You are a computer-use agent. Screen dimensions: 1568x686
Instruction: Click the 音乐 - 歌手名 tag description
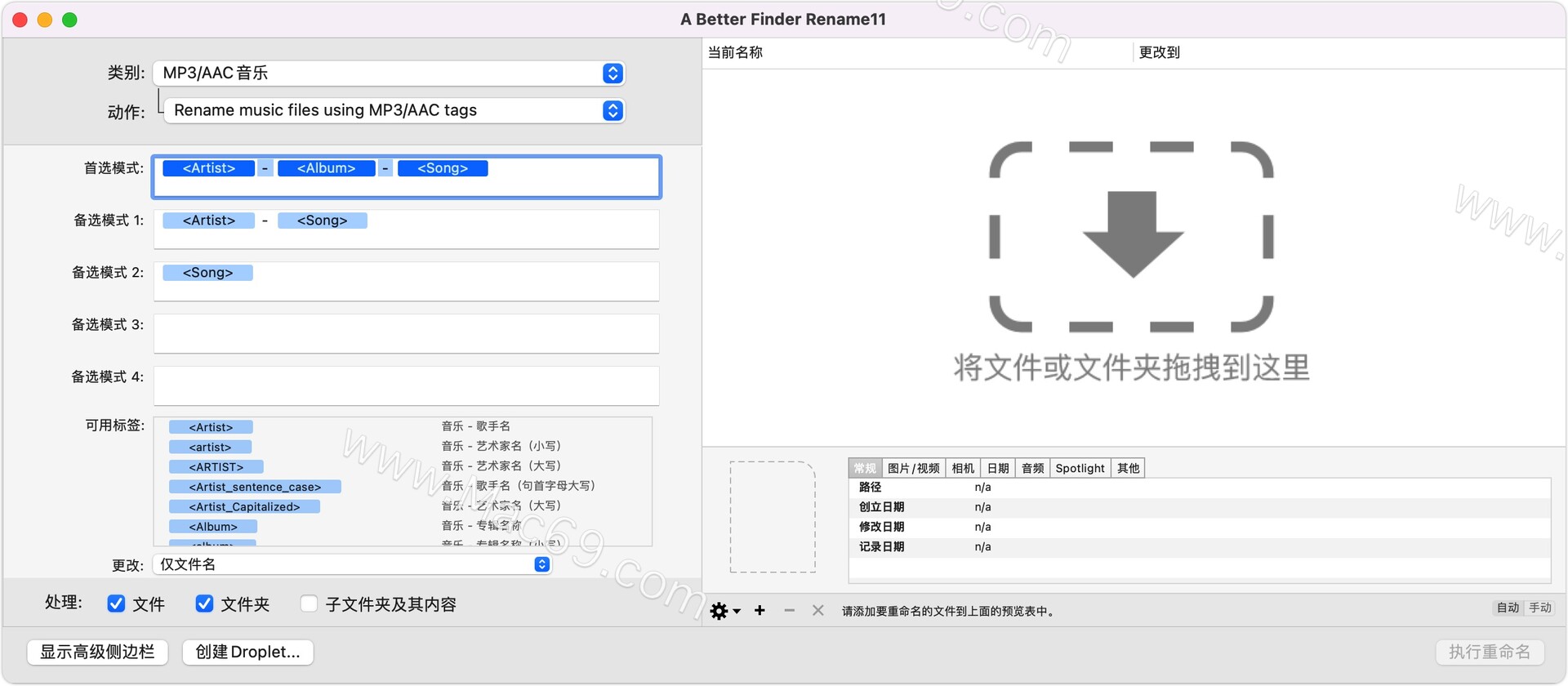(x=476, y=426)
